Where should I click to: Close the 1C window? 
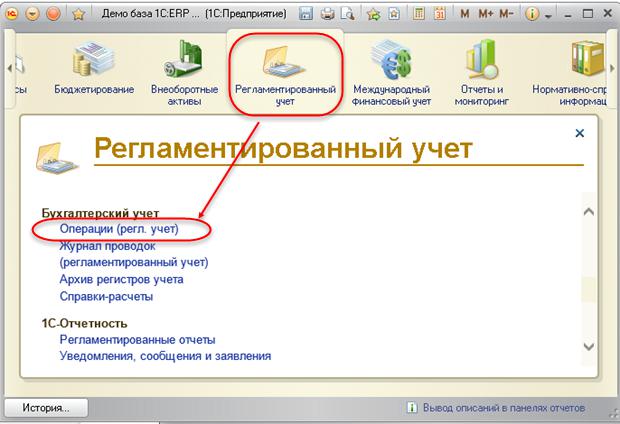(608, 14)
